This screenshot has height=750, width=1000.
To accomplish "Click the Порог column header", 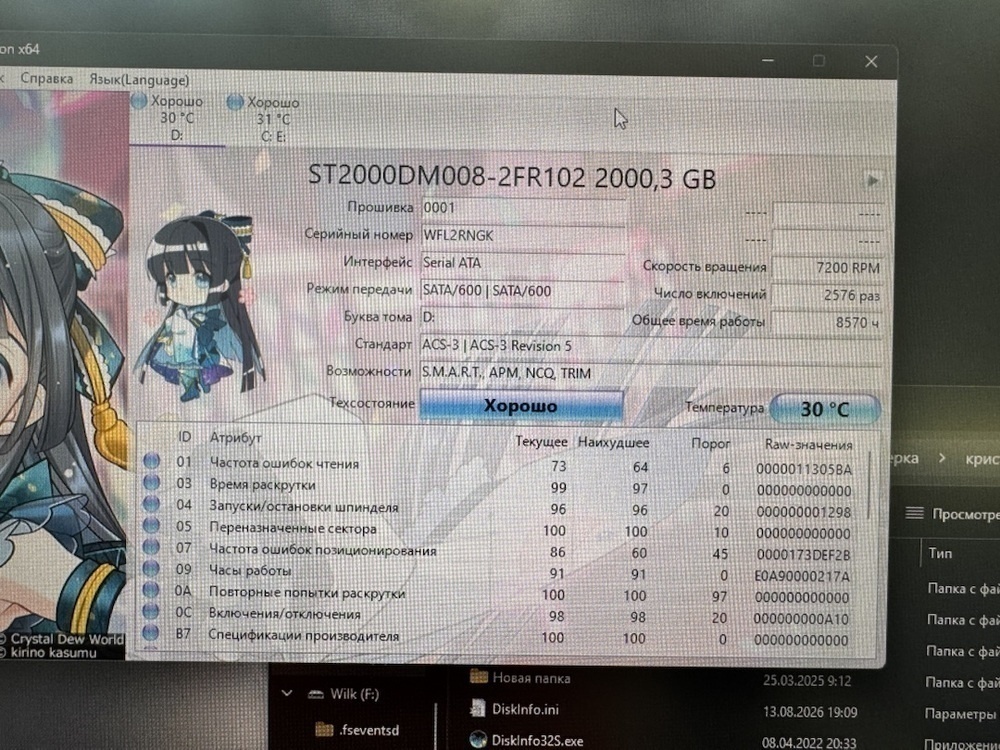I will tap(711, 443).
